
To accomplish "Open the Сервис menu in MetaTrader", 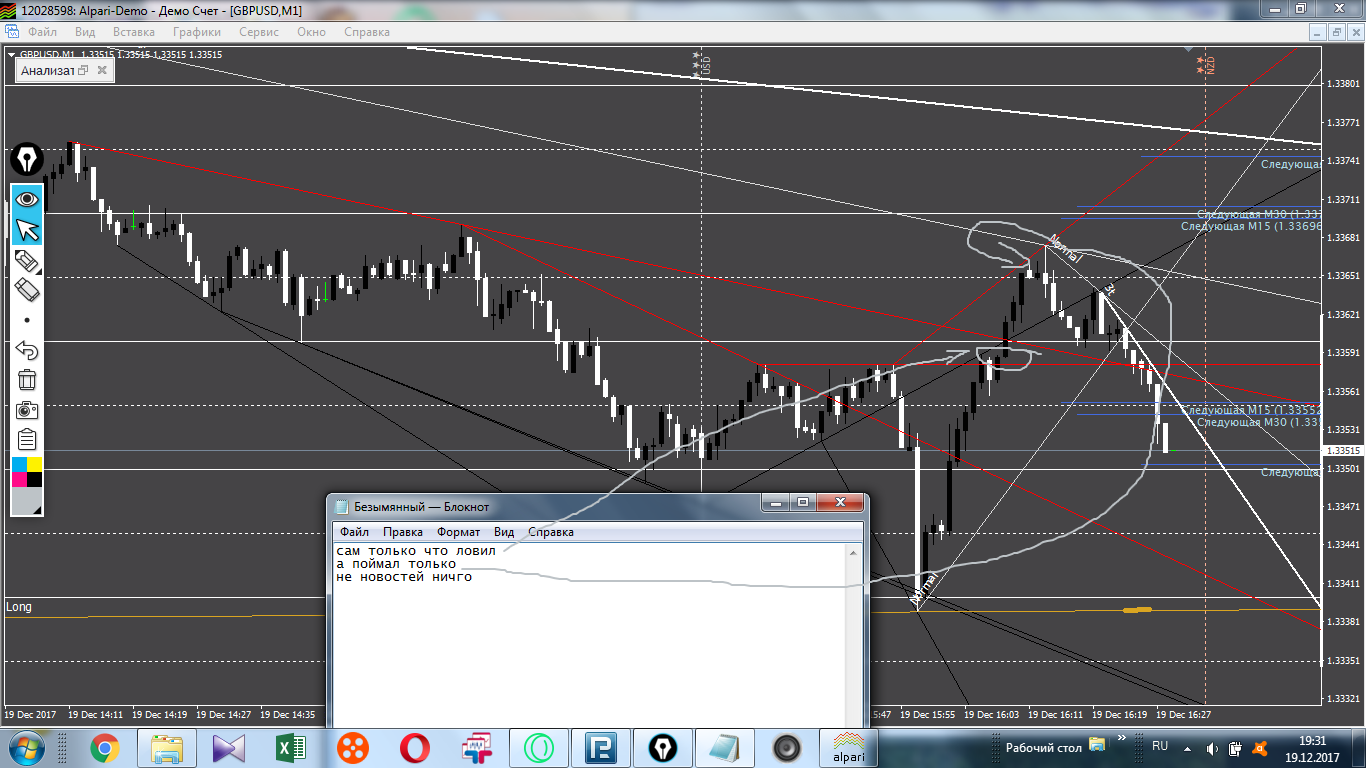I will pyautogui.click(x=259, y=32).
